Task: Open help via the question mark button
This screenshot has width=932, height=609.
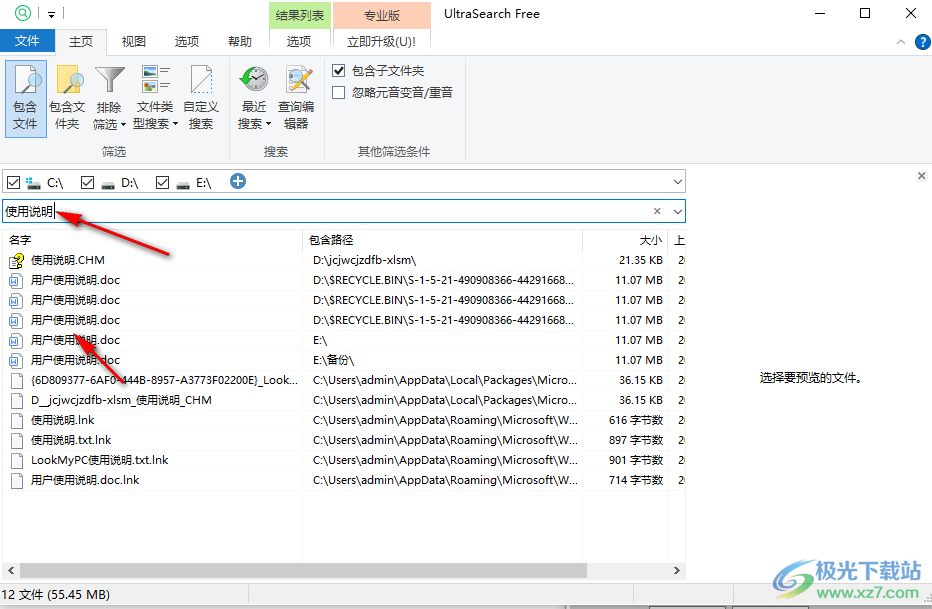Action: [x=921, y=41]
